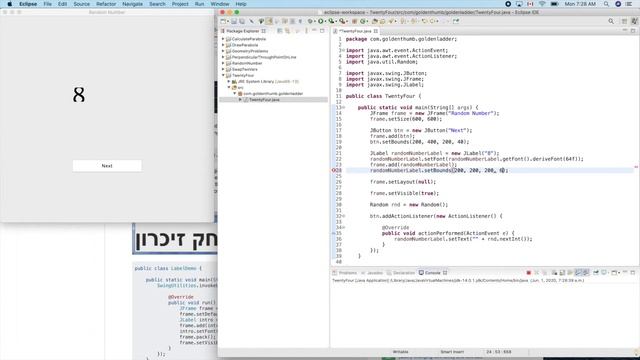The width and height of the screenshot is (640, 360).
Task: Open the File menu
Action: click(47, 4)
